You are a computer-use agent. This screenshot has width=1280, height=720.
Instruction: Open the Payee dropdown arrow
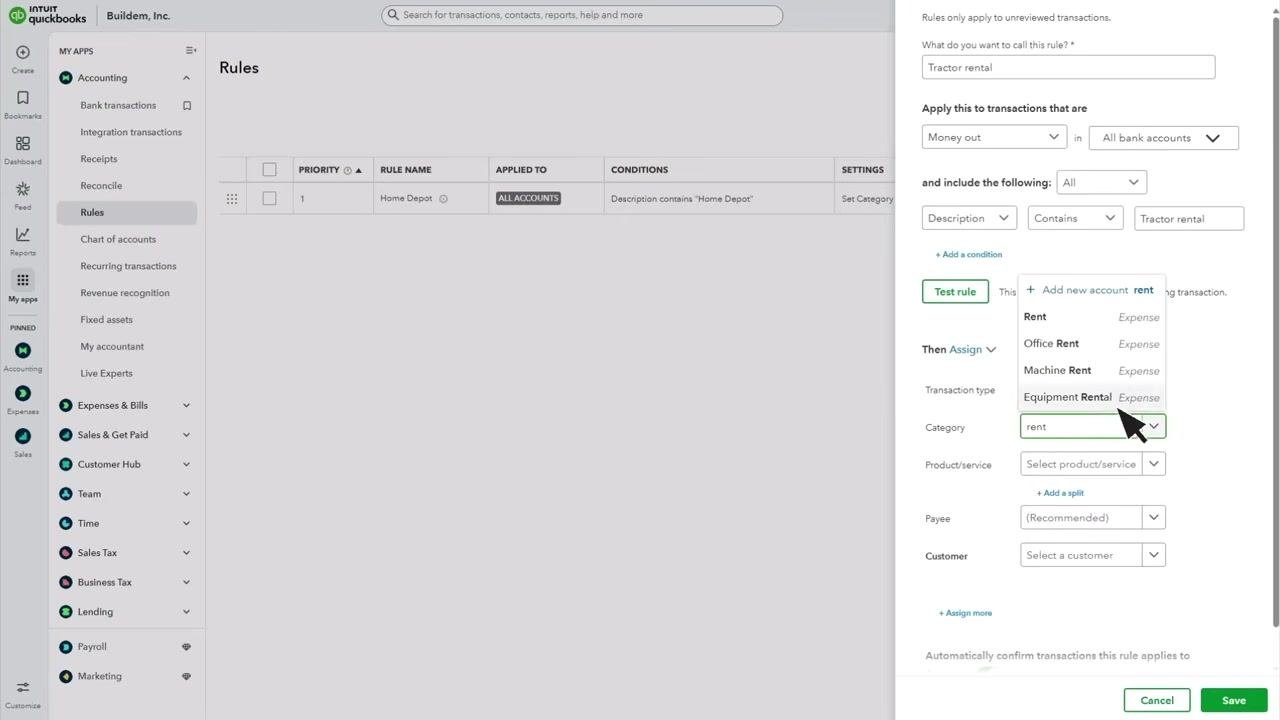click(x=1153, y=518)
